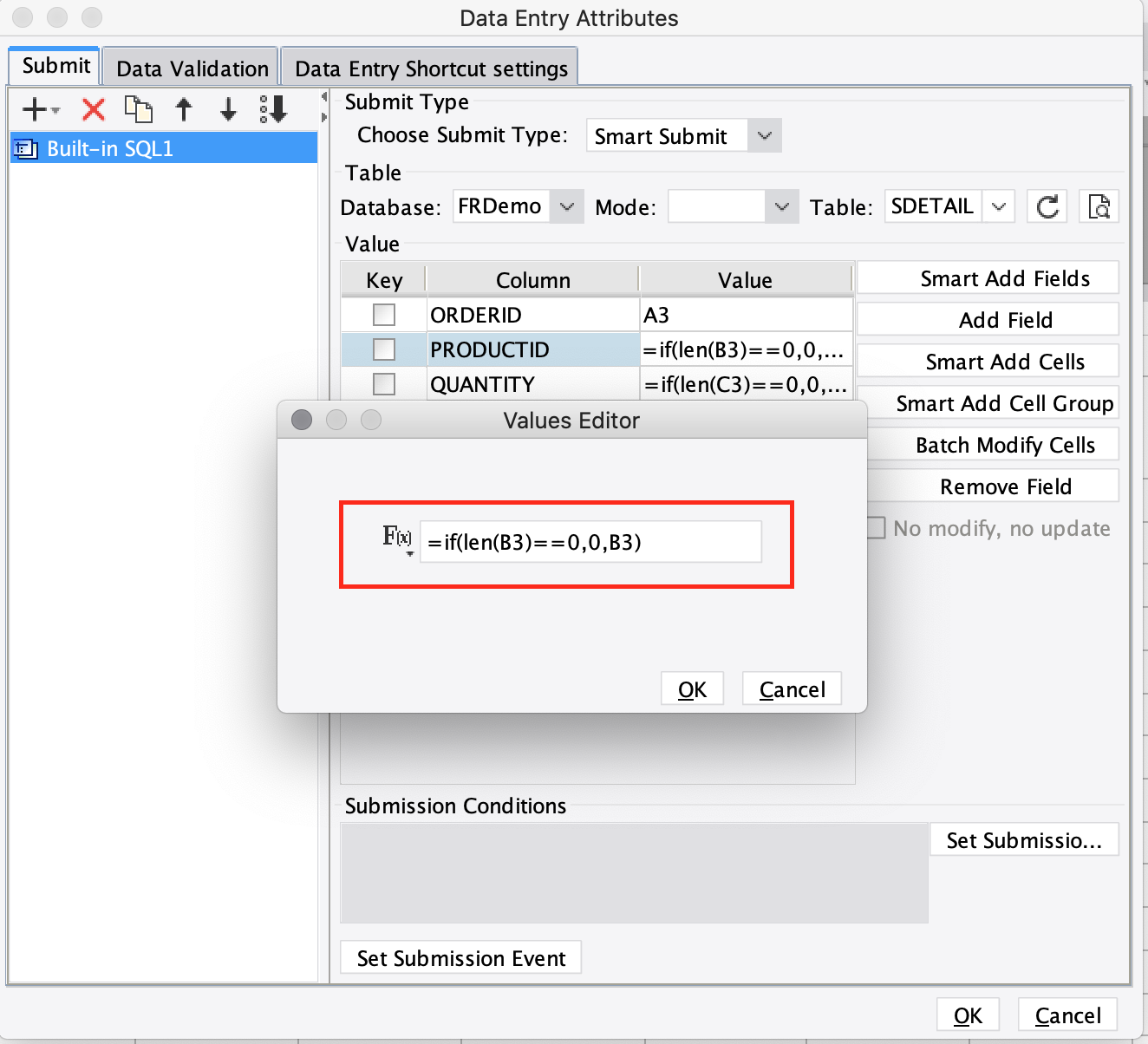Confirm Values Editor with OK

coord(692,688)
